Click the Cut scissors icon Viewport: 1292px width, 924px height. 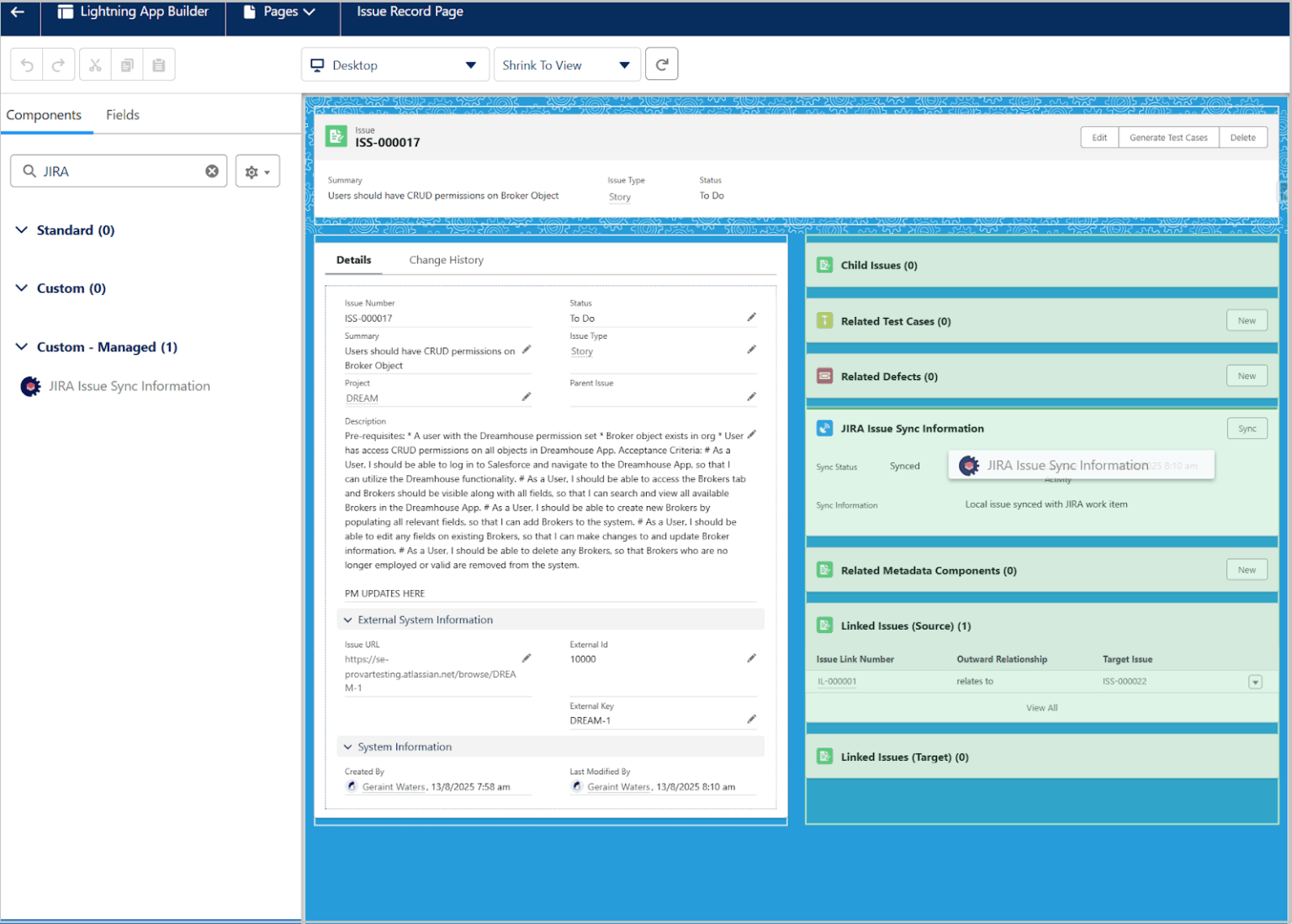tap(95, 65)
